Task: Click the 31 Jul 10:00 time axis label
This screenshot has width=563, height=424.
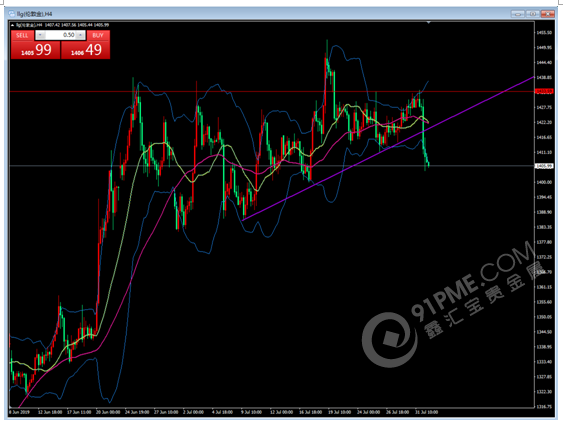Action: [426, 412]
